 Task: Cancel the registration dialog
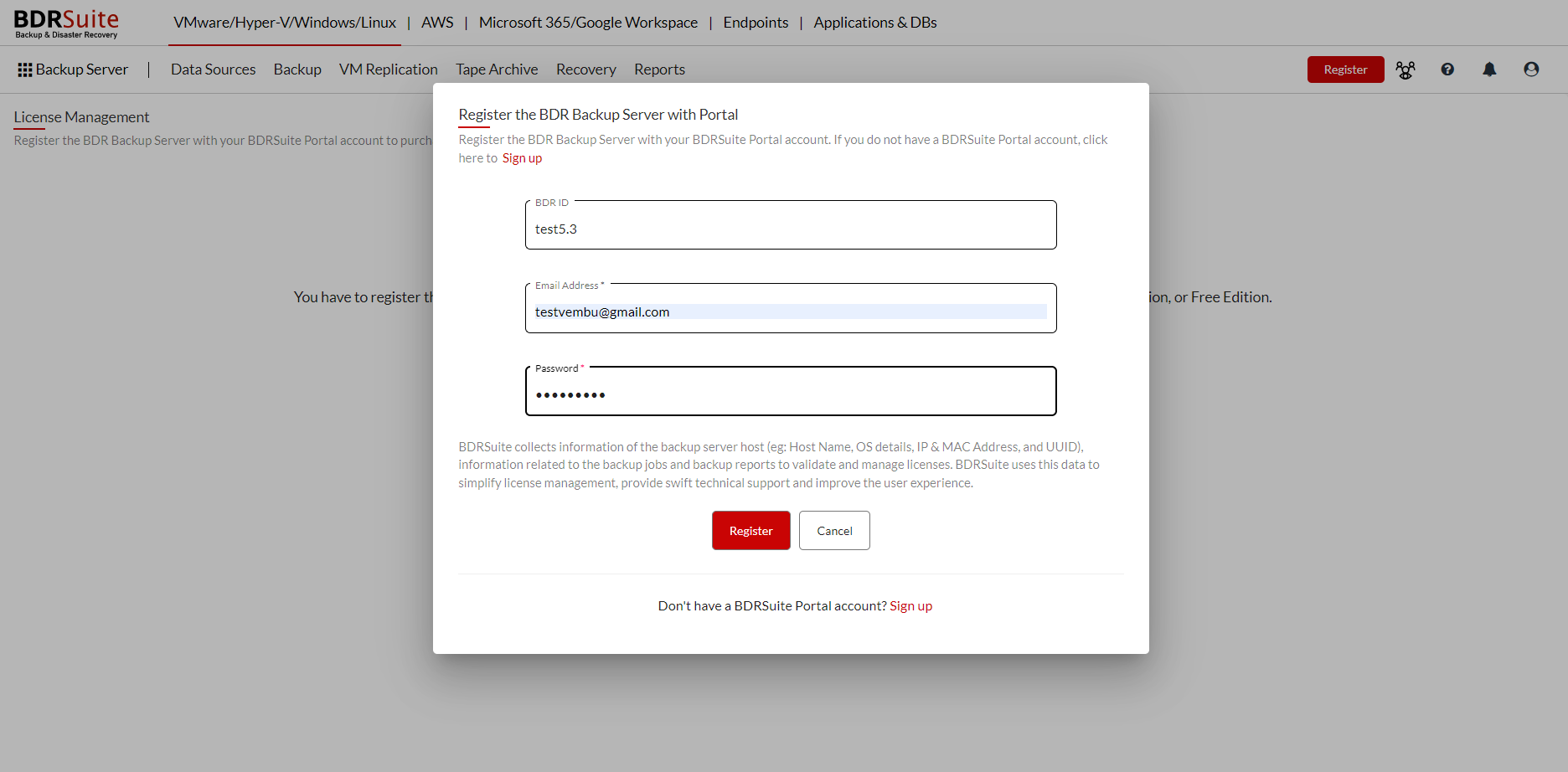click(834, 531)
